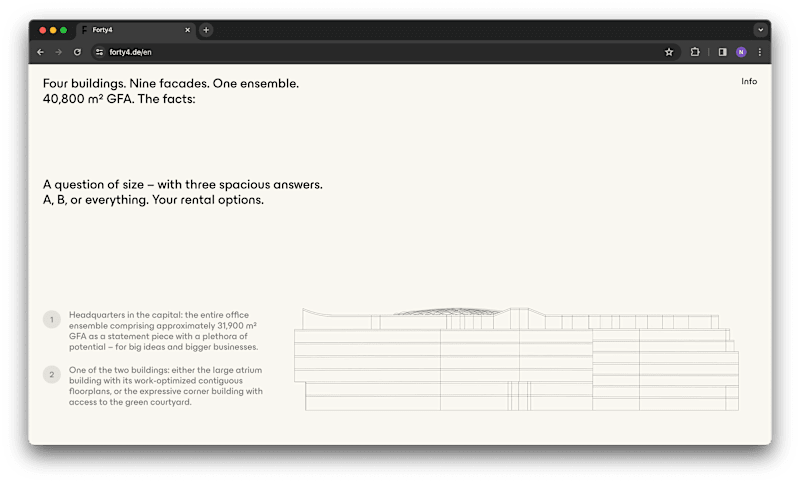
Task: Click the 'Headquarters in the capital' paragraph
Action: pyautogui.click(x=163, y=331)
